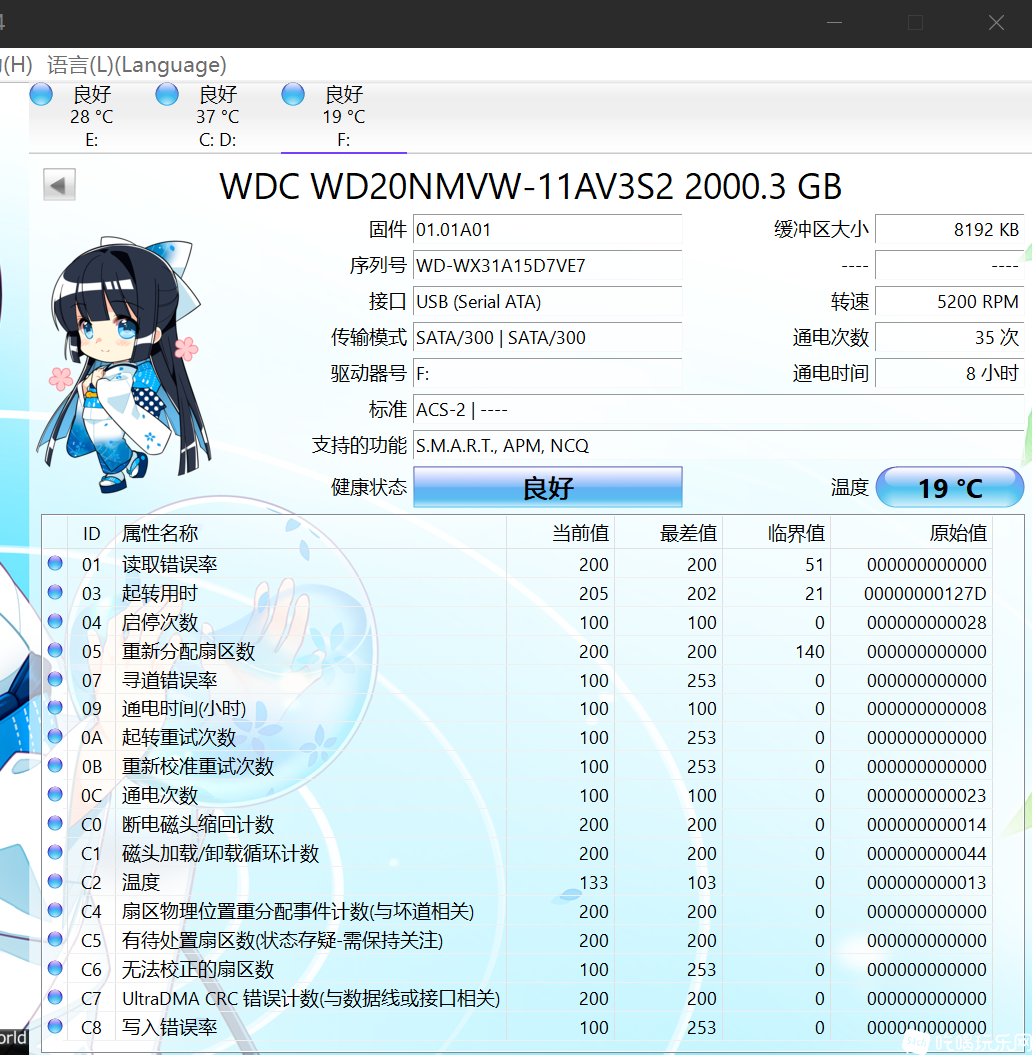Click the firmware field 01.01A01
Viewport: 1032px width, 1055px height.
[x=548, y=229]
